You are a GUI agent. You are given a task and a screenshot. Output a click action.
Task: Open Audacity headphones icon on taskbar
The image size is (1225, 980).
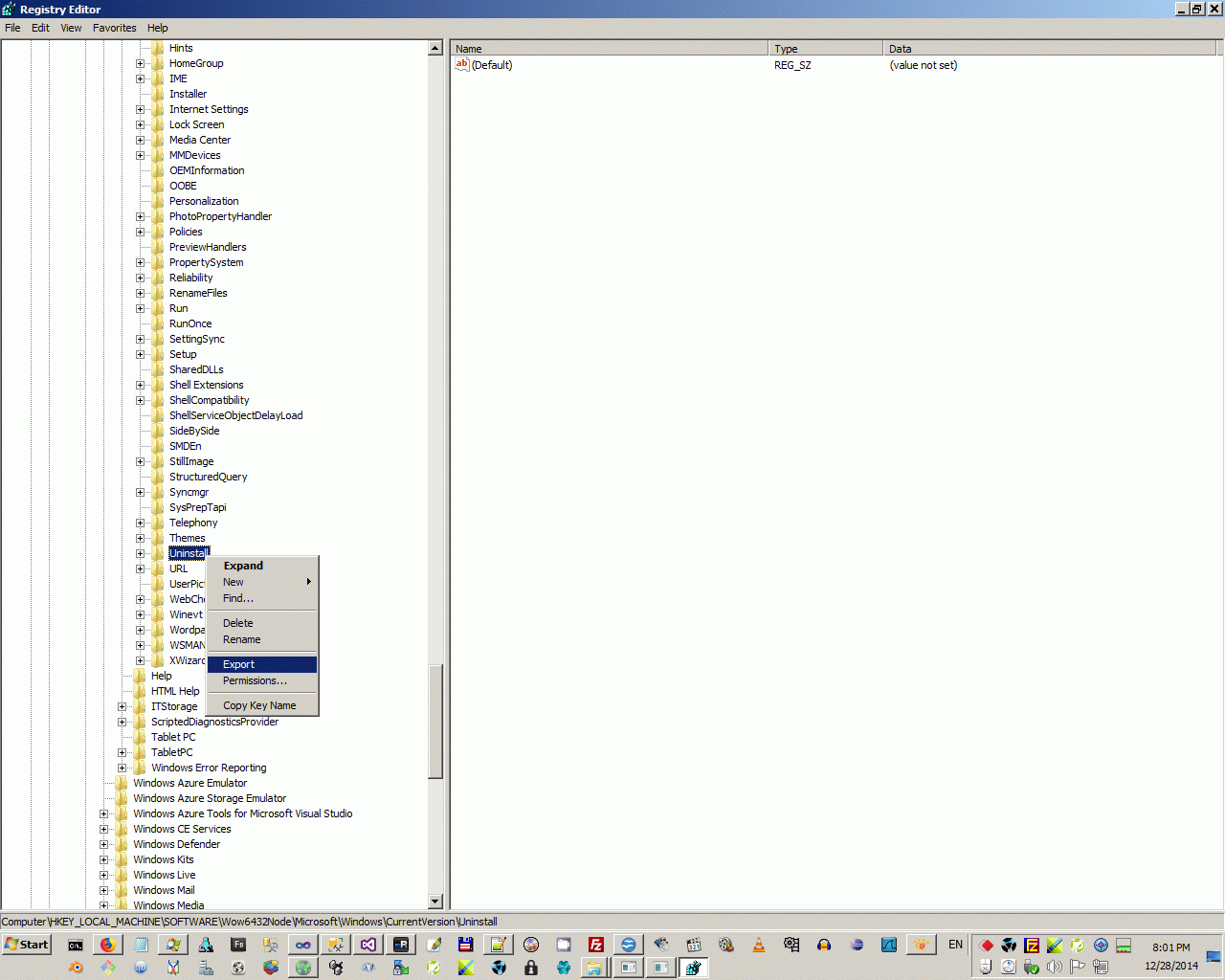[x=824, y=945]
